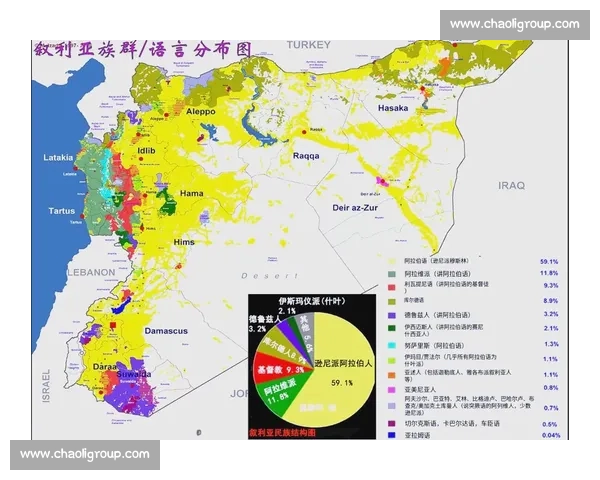Click the red legend swatch for 9.3%
Image resolution: width=600 pixels, height=480 pixels.
[392, 285]
